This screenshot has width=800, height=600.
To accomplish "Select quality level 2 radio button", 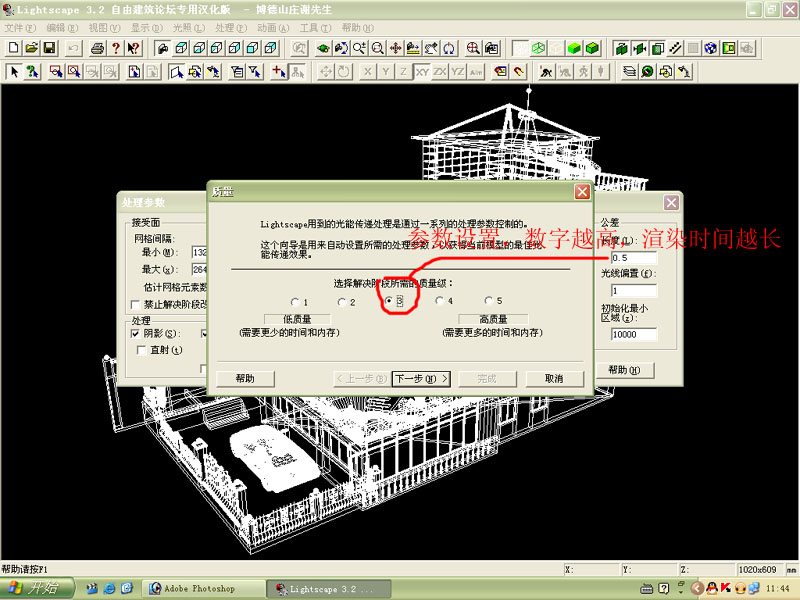I will point(342,302).
